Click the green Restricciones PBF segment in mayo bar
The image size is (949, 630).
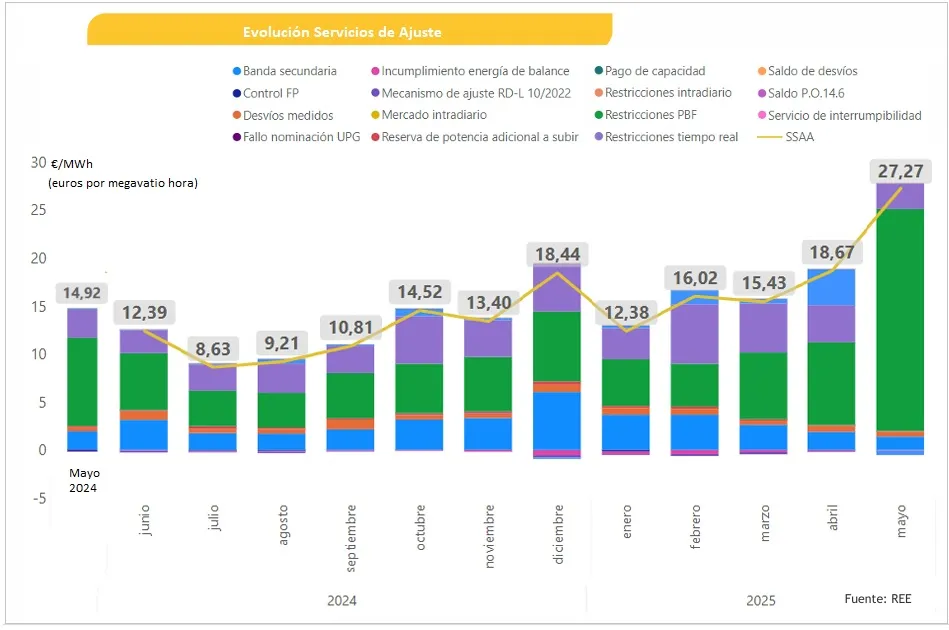(x=901, y=320)
